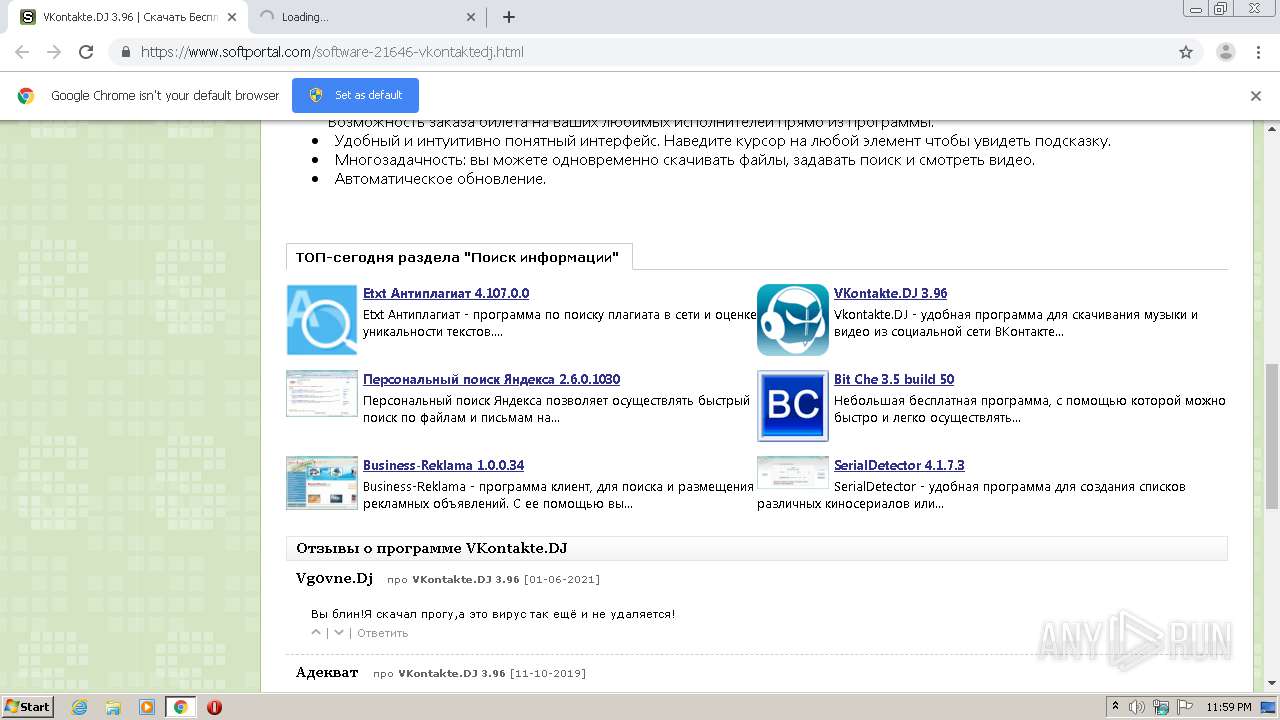Click the browser forward arrow
The height and width of the screenshot is (720, 1280).
(54, 52)
